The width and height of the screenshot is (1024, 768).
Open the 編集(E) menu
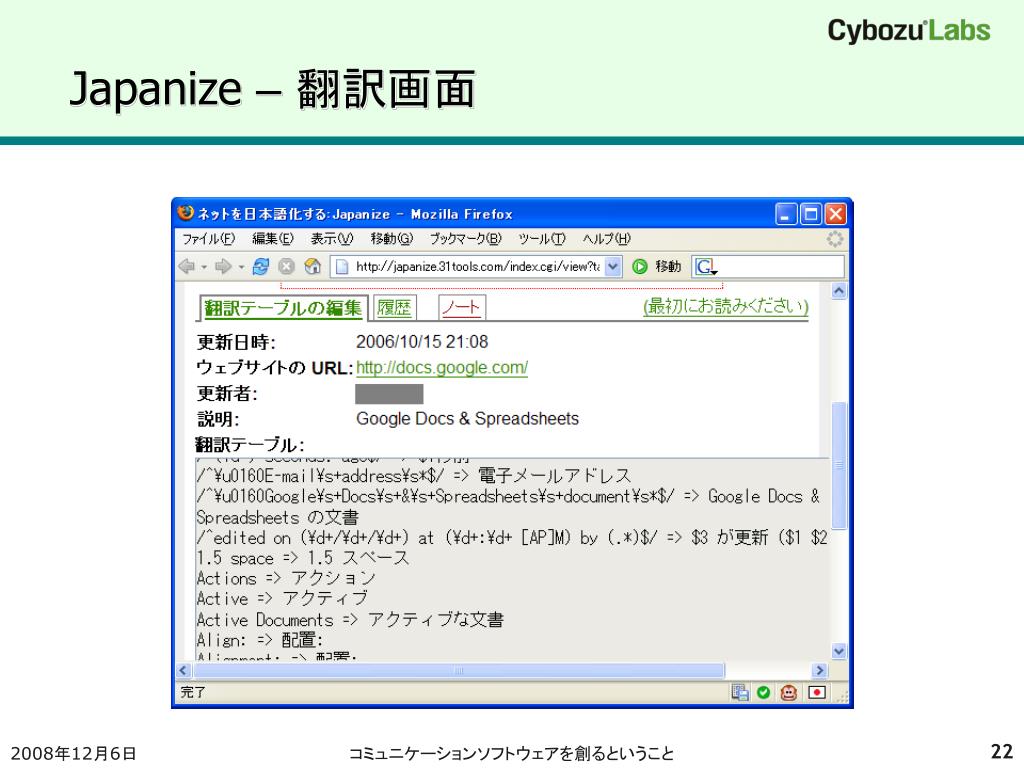[x=273, y=239]
